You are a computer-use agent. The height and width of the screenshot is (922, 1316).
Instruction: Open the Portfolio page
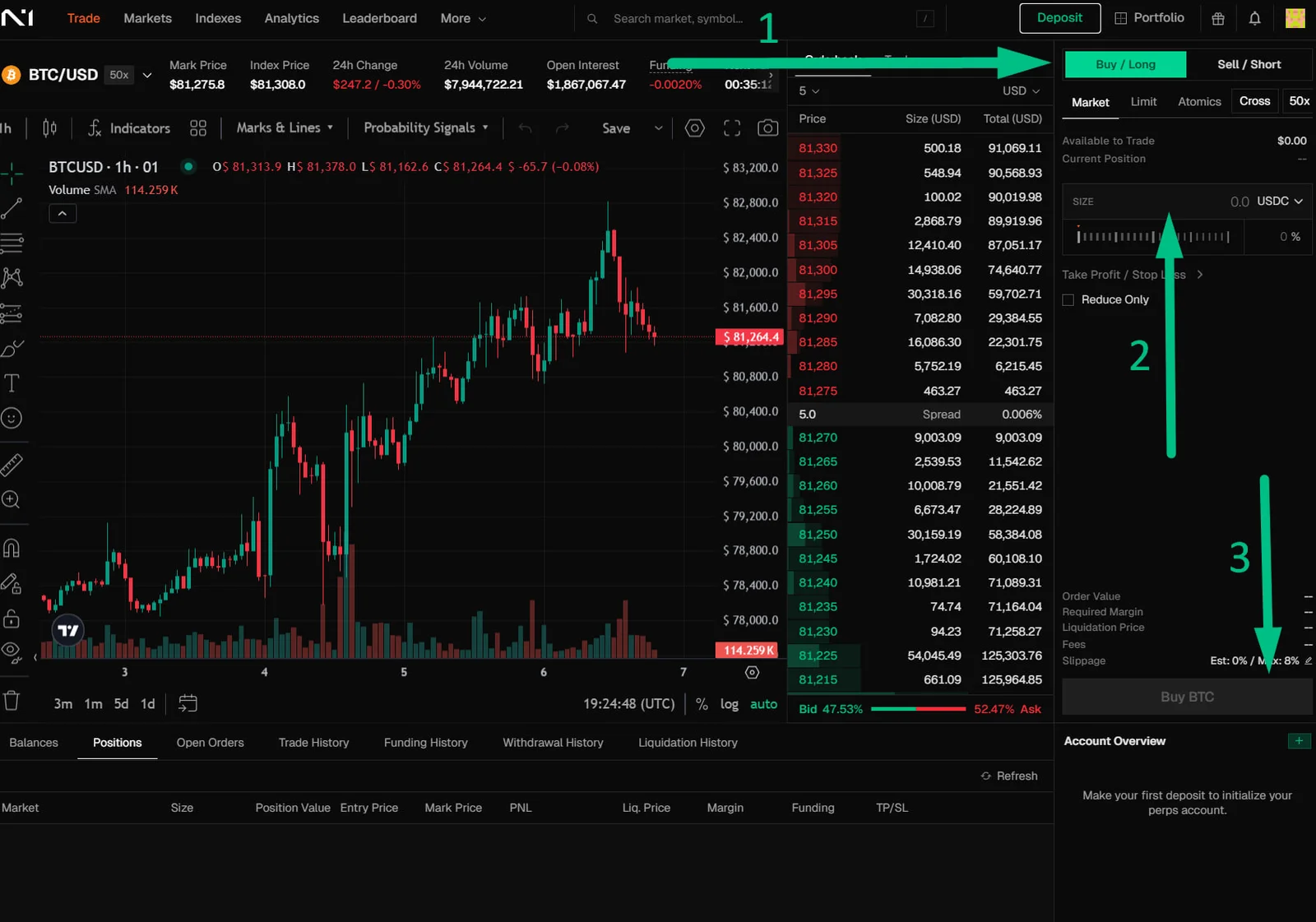pos(1149,18)
